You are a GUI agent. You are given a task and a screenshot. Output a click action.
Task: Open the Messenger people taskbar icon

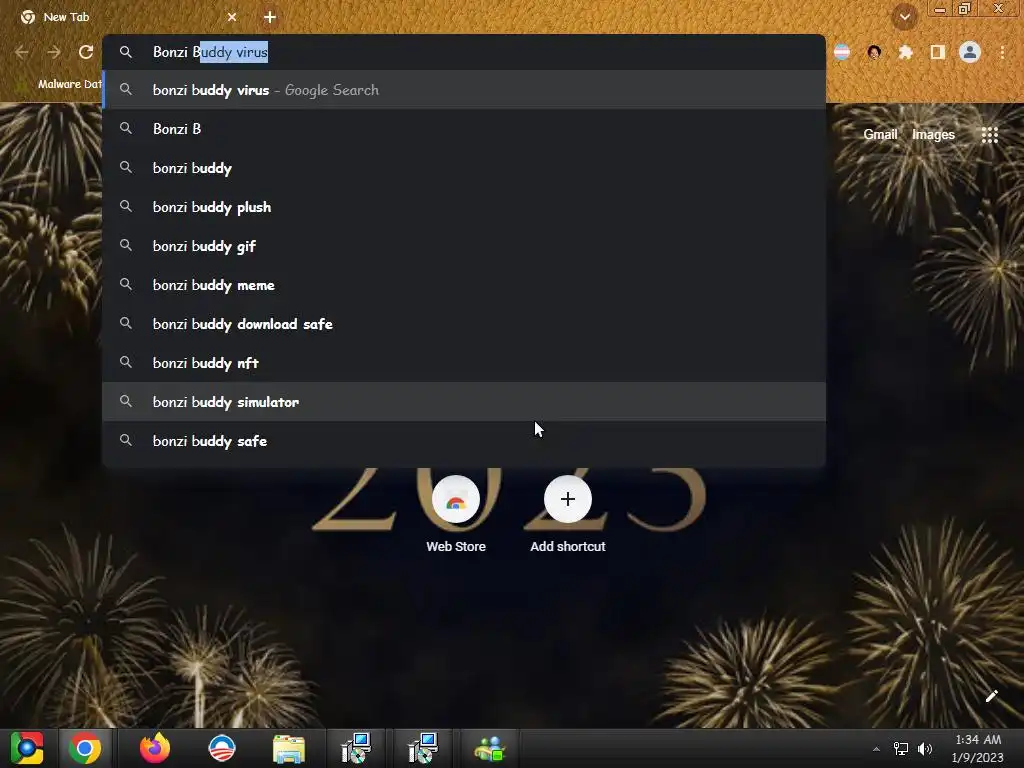pos(490,749)
